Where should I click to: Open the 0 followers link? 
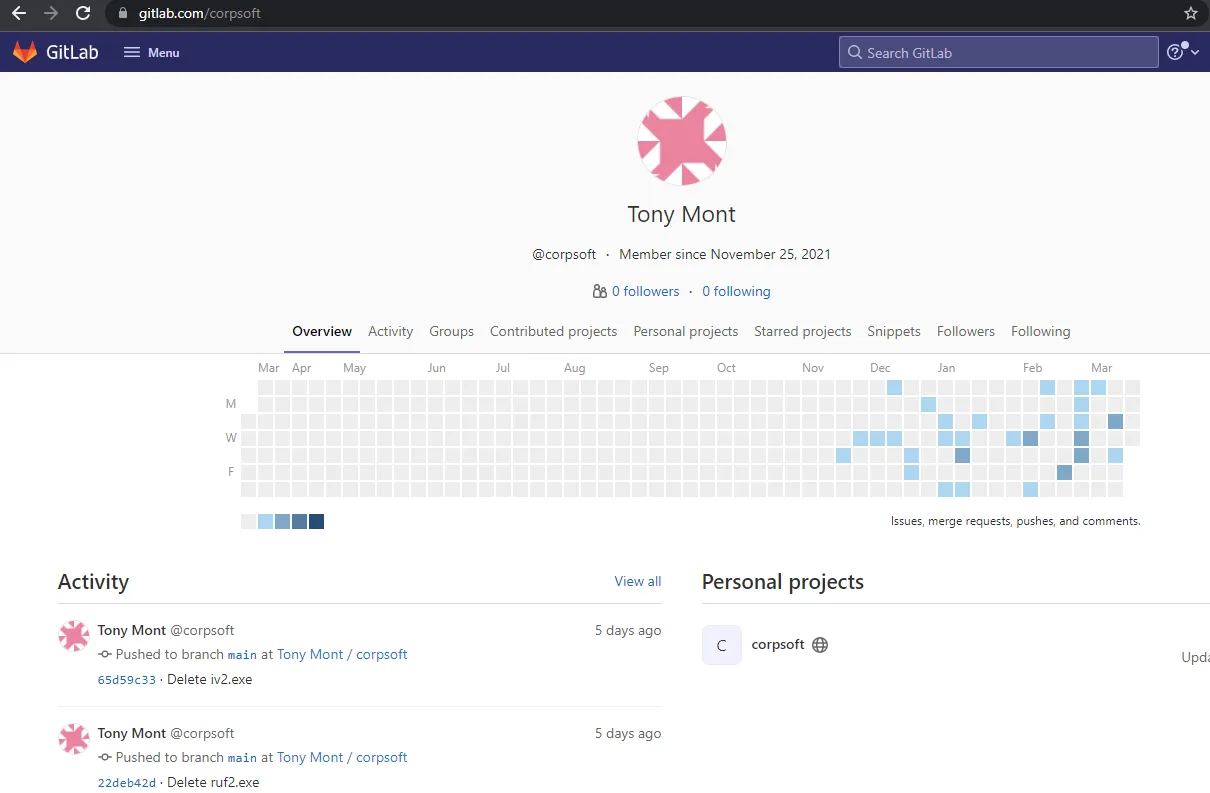[x=645, y=292]
